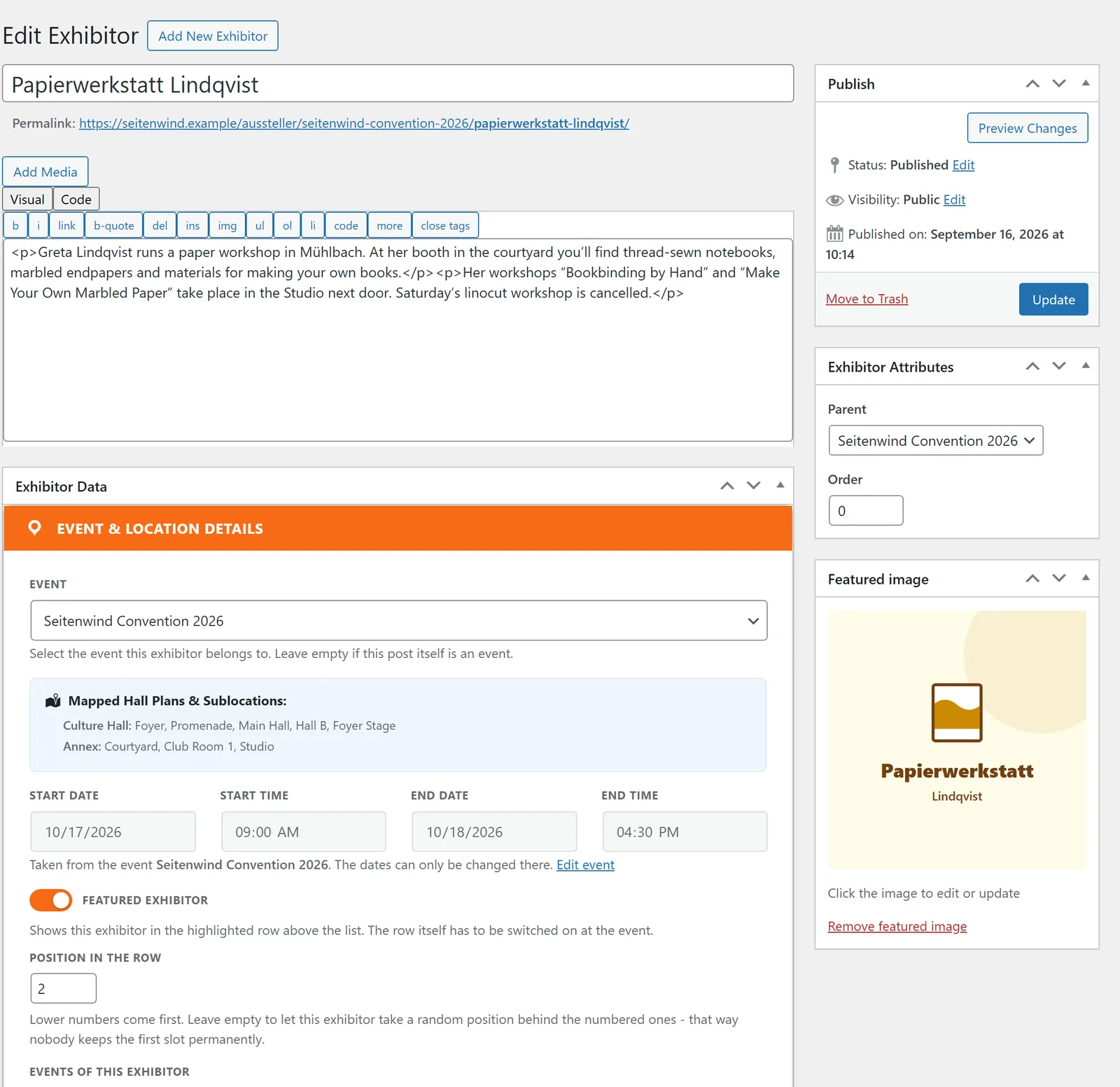Click the Update button
1120x1087 pixels.
[1053, 300]
